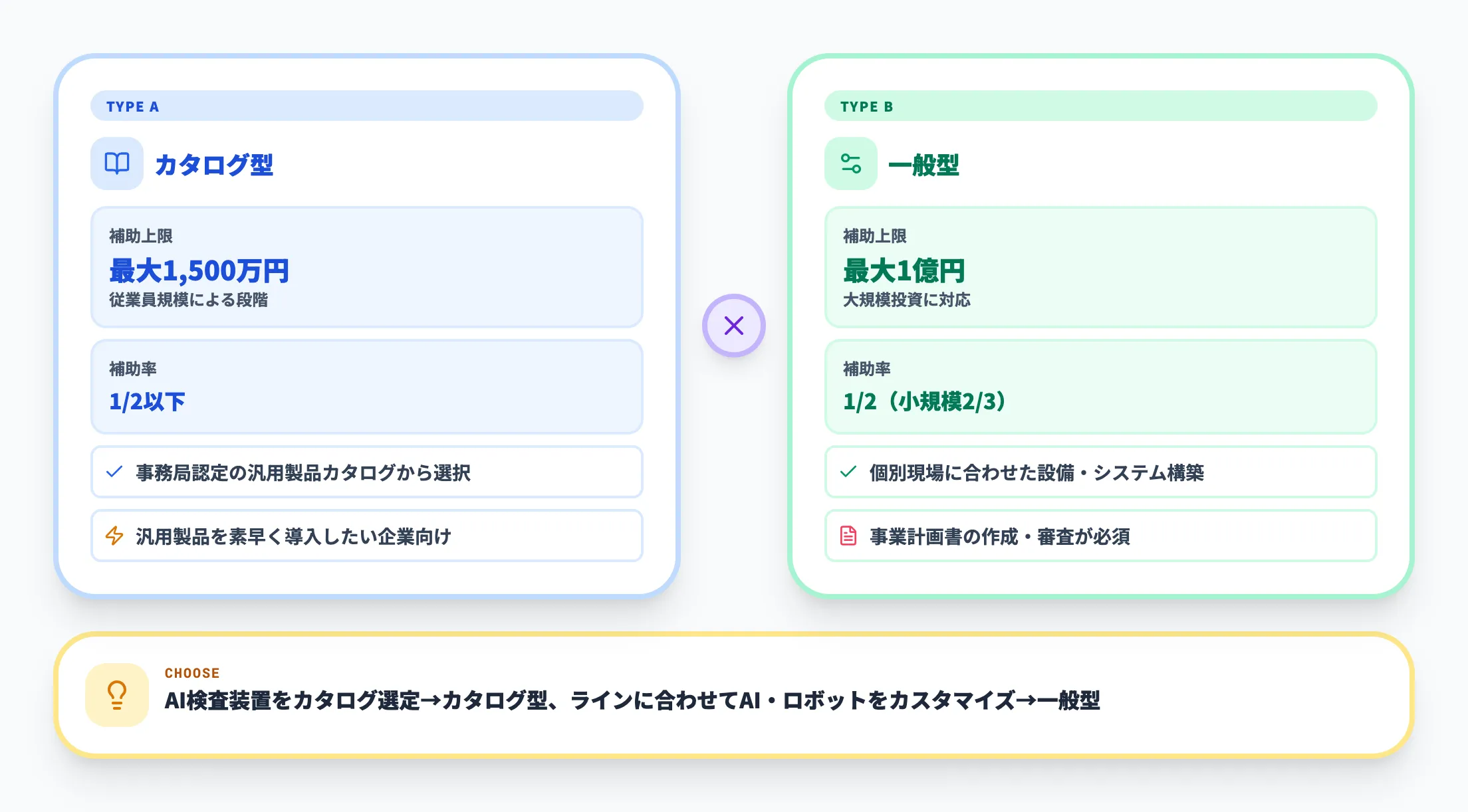Viewport: 1468px width, 812px height.
Task: Click the purple X comparison icon between cards
Action: 733,325
